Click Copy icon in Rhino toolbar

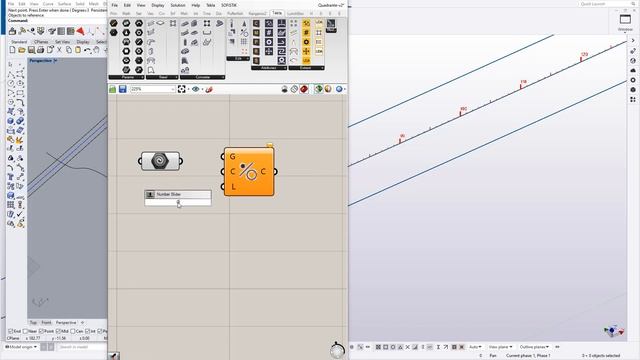[x=69, y=50]
